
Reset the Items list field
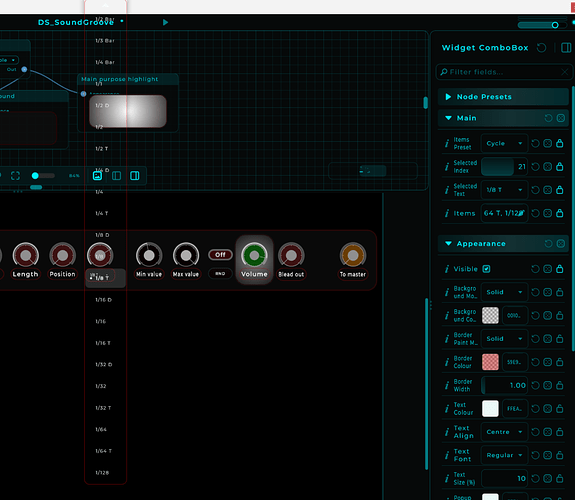535,213
